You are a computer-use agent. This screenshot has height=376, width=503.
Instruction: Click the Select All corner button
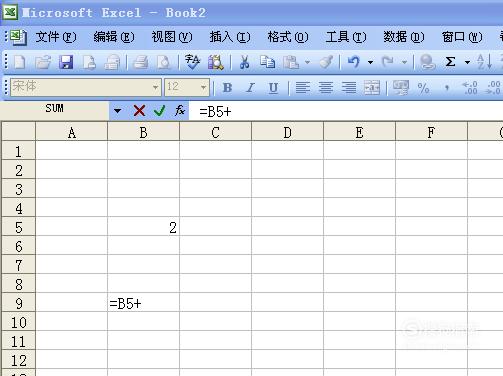pyautogui.click(x=19, y=131)
